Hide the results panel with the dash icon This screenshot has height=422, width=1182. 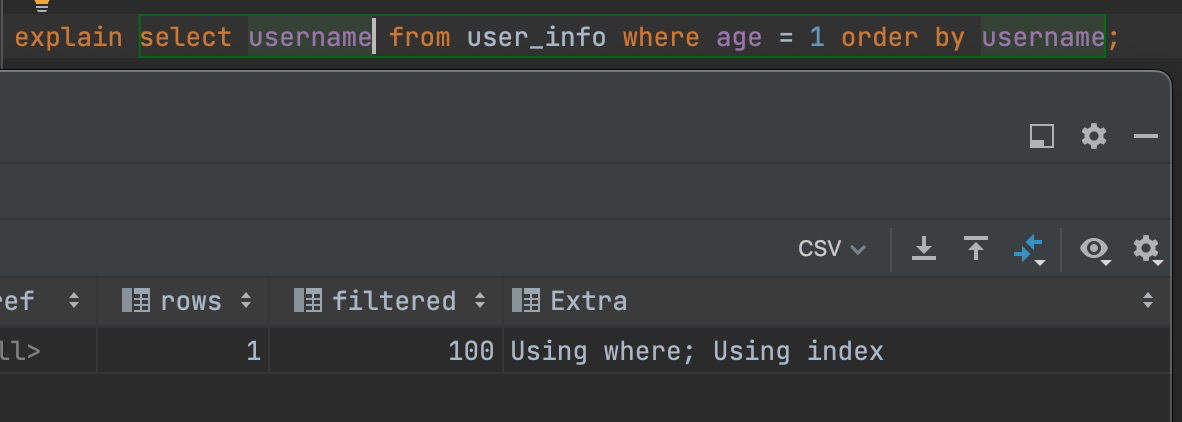(x=1146, y=136)
